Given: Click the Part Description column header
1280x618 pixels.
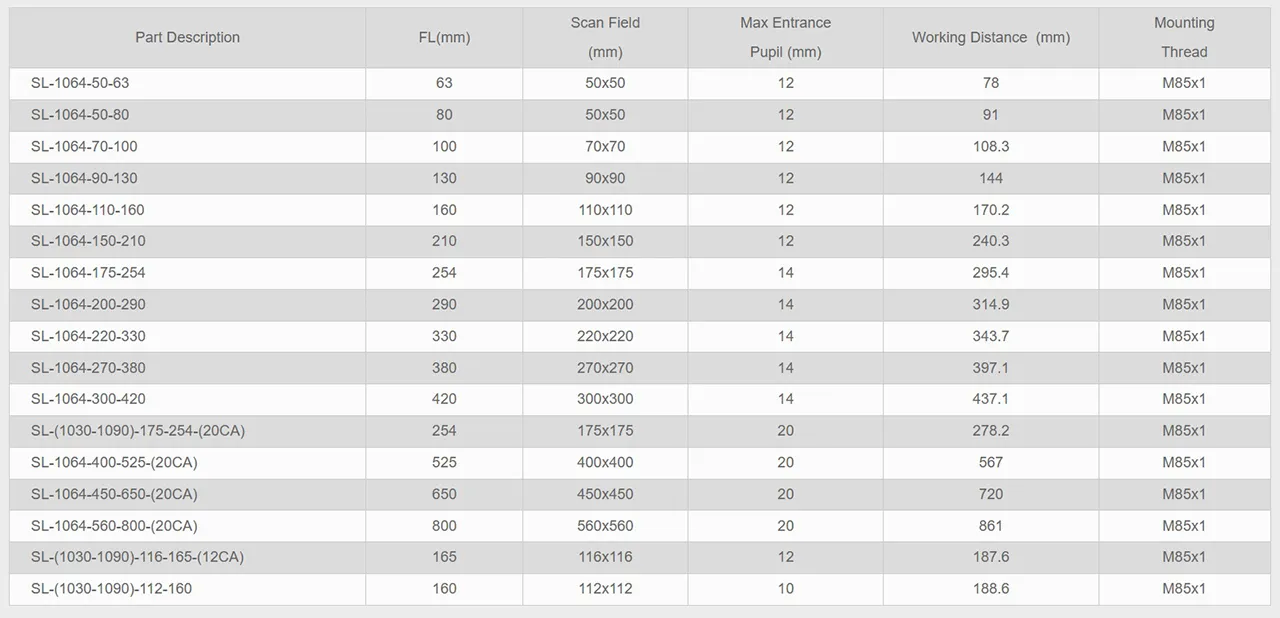Looking at the screenshot, I should 187,37.
